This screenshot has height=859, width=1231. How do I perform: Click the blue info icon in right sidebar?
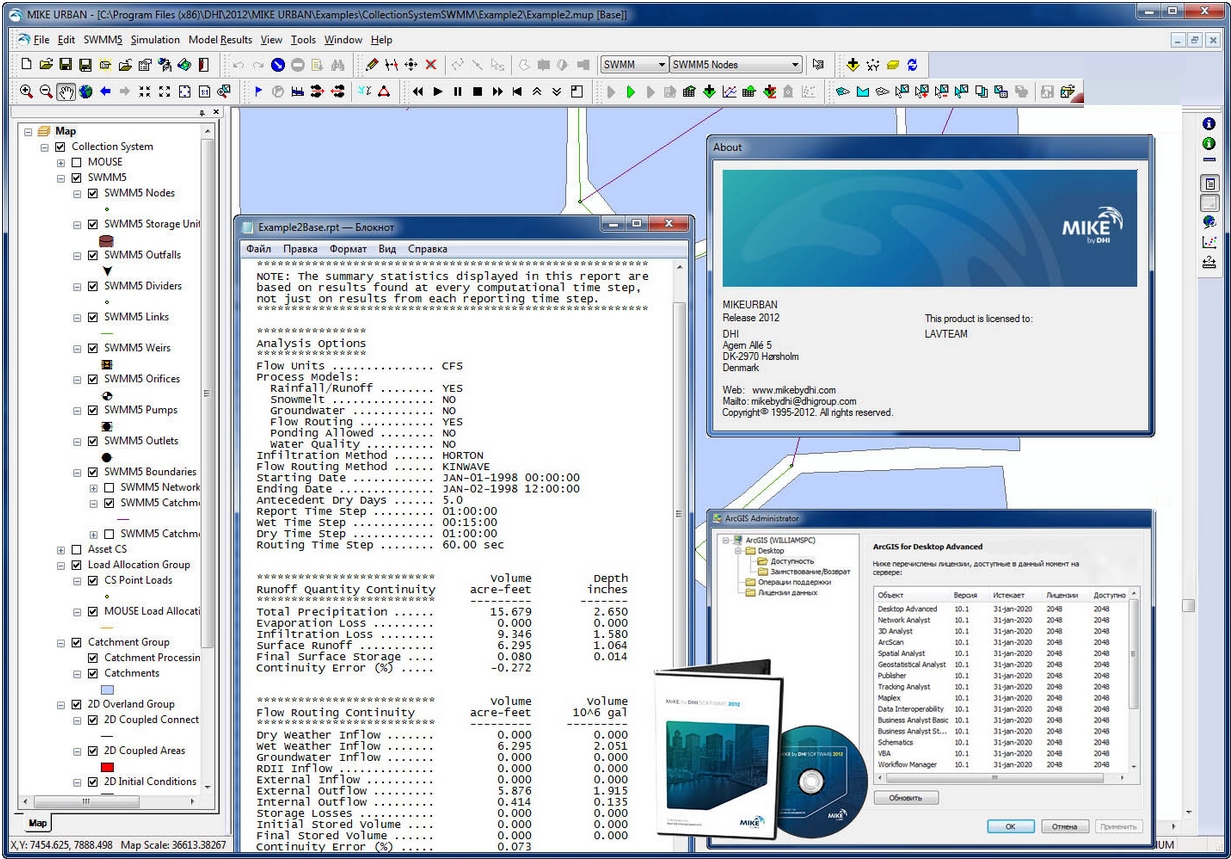pyautogui.click(x=1209, y=124)
